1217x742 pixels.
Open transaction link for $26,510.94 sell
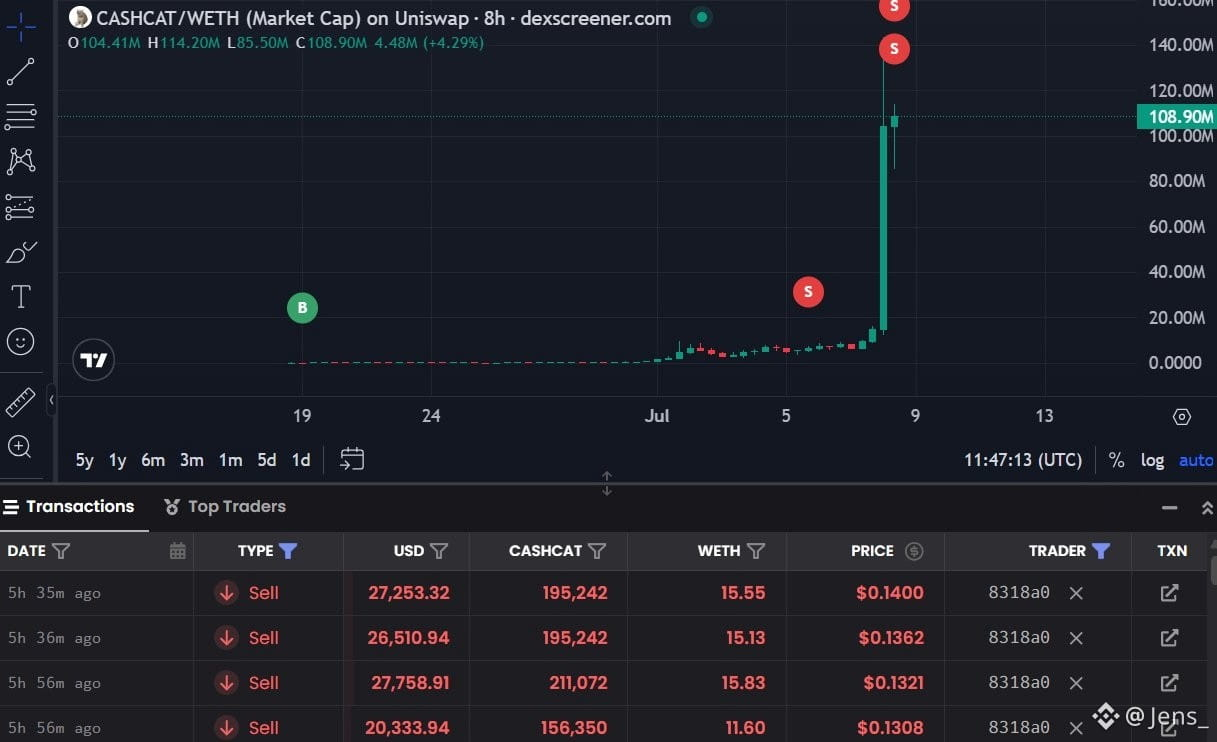pyautogui.click(x=1169, y=638)
